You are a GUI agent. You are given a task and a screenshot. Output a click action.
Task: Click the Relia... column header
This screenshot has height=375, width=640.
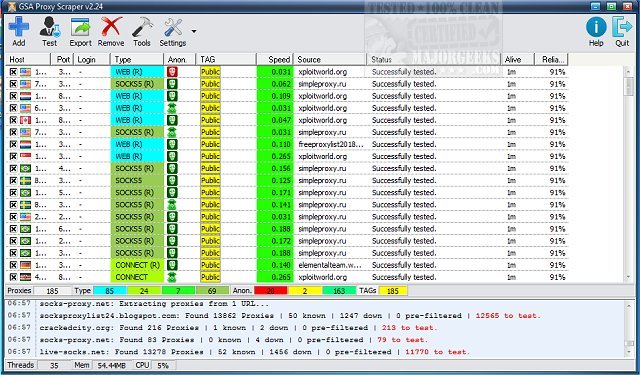pyautogui.click(x=551, y=60)
